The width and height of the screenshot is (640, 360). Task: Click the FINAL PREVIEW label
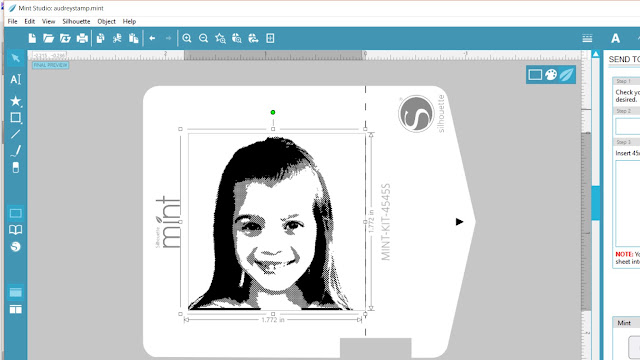point(50,65)
